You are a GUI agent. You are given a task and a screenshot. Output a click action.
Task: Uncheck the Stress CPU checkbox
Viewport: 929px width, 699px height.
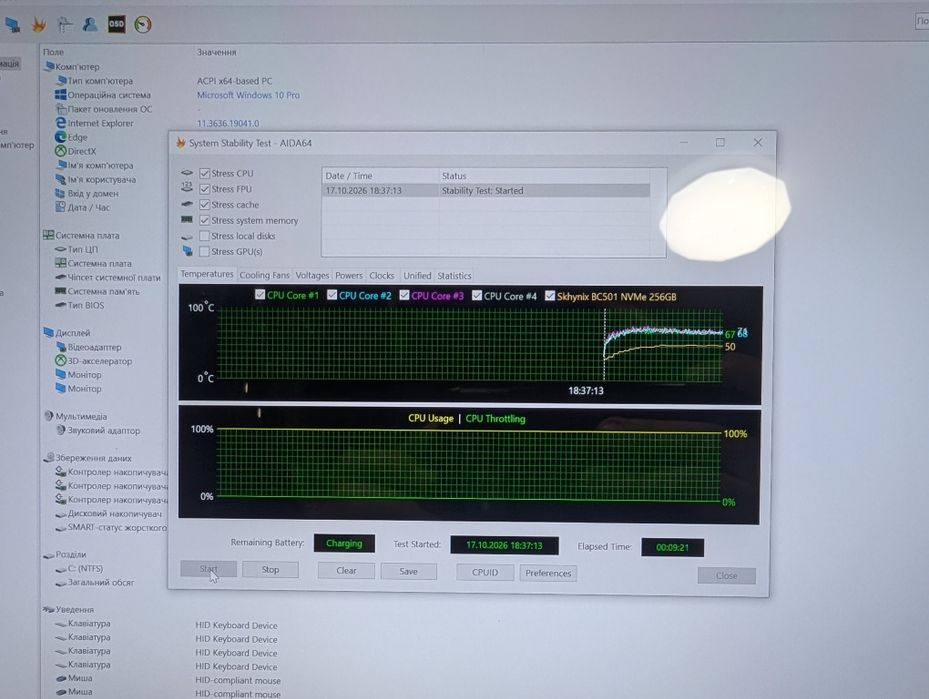[x=204, y=173]
